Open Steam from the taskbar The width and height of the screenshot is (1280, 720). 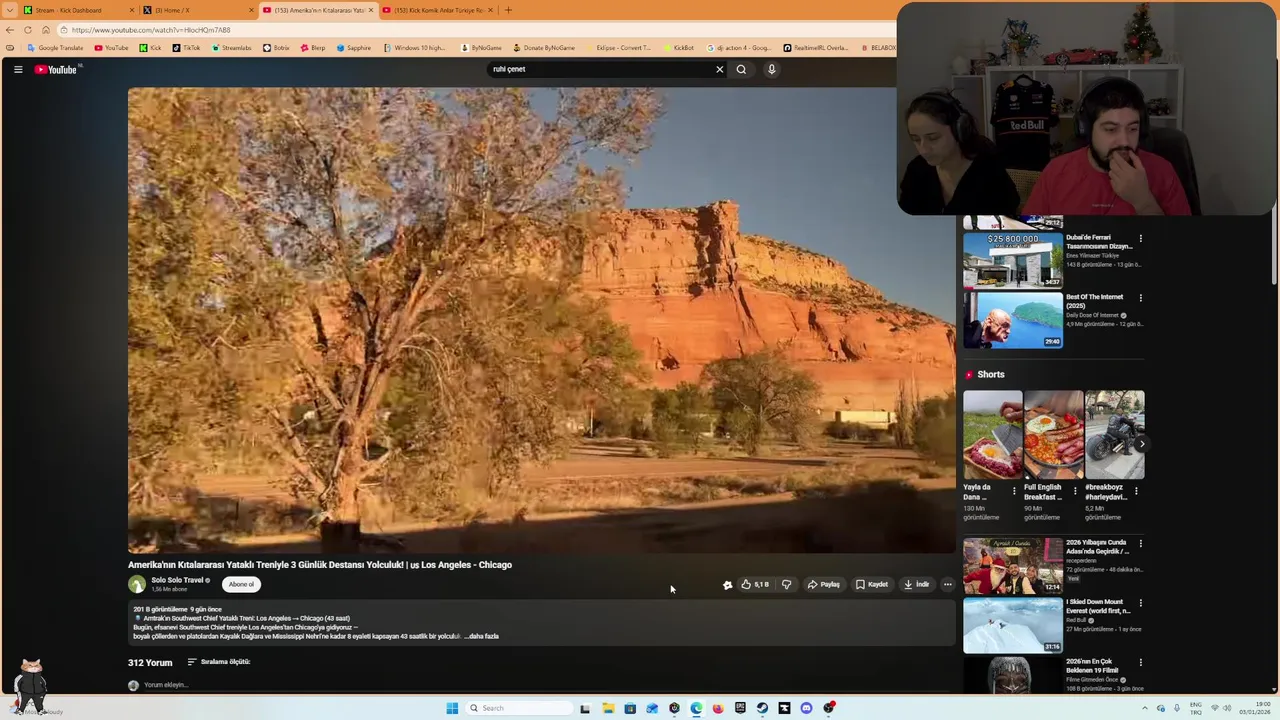[762, 708]
